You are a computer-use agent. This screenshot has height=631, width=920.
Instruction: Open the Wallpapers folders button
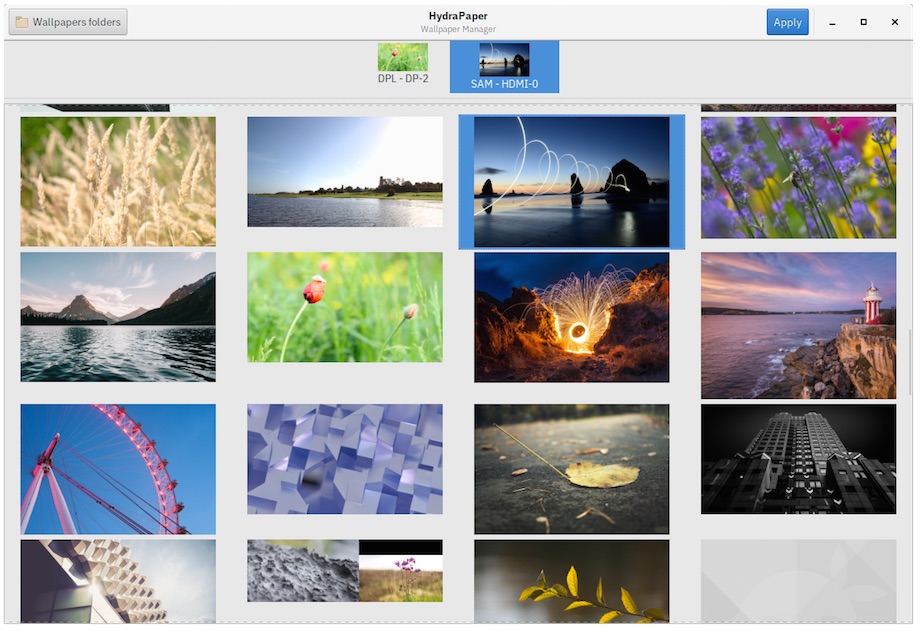coord(68,22)
